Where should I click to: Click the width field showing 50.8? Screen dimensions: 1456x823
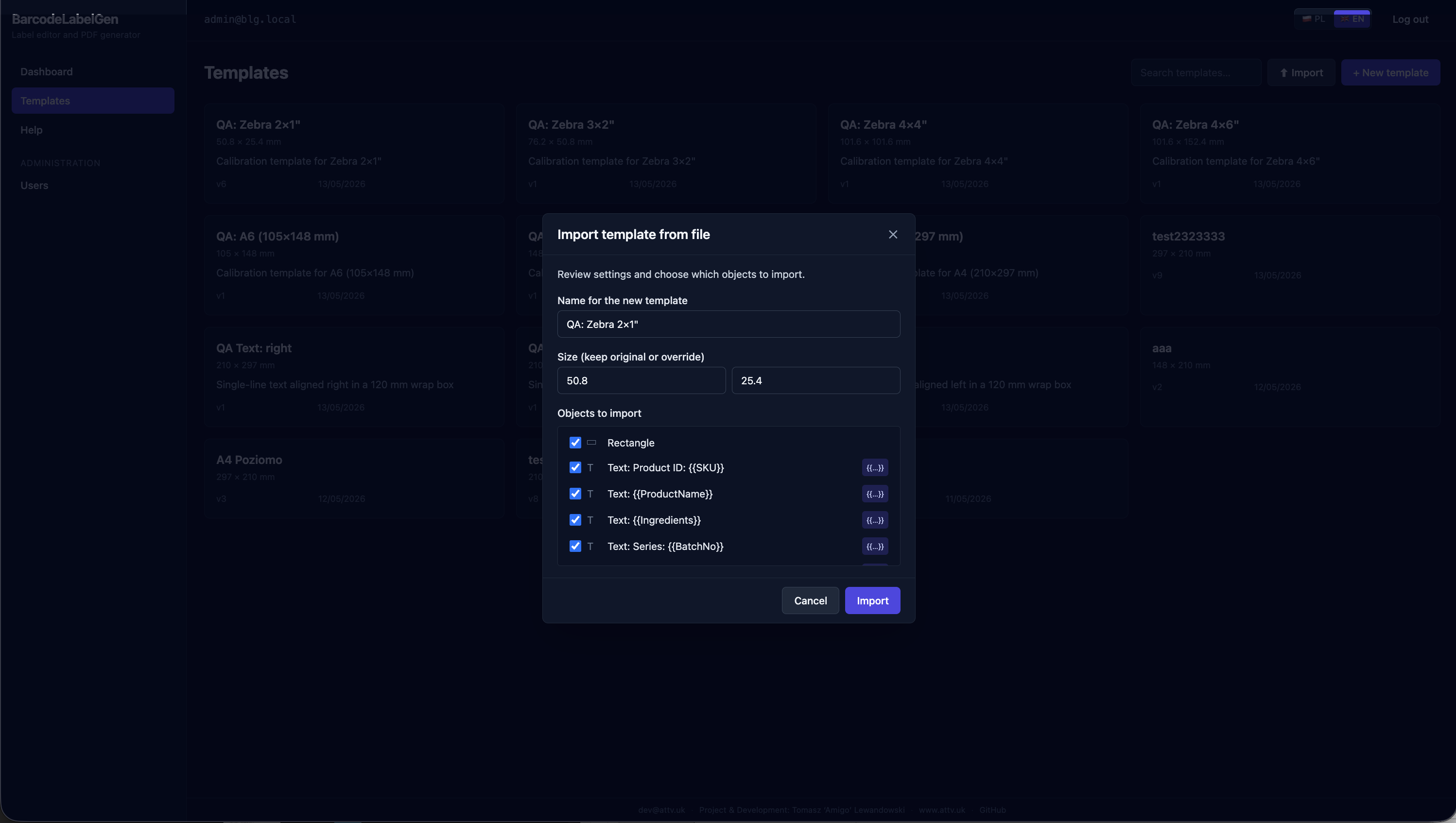point(641,380)
